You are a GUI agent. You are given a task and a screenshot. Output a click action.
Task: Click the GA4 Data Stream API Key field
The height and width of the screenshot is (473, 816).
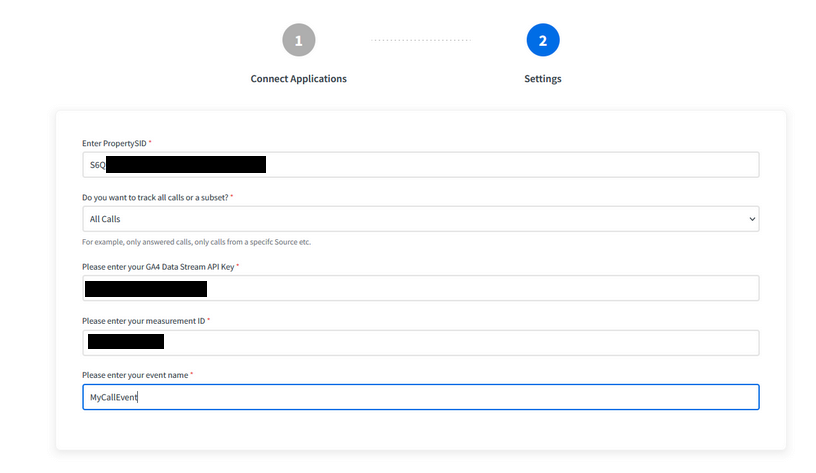pos(420,288)
